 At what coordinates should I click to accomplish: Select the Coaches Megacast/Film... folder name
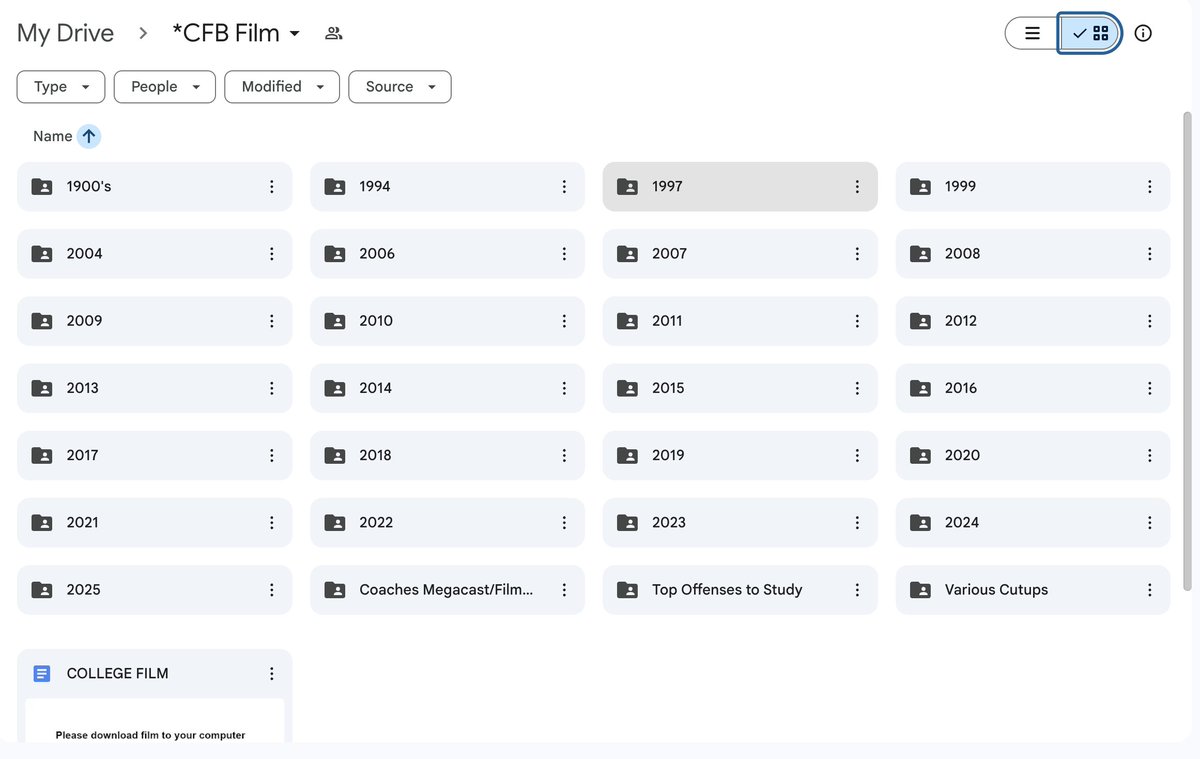coord(446,590)
